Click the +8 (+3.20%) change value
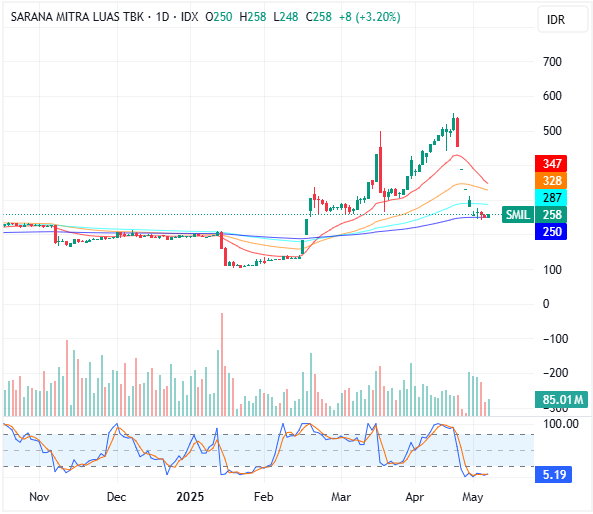Image resolution: width=593 pixels, height=514 pixels. [x=369, y=17]
